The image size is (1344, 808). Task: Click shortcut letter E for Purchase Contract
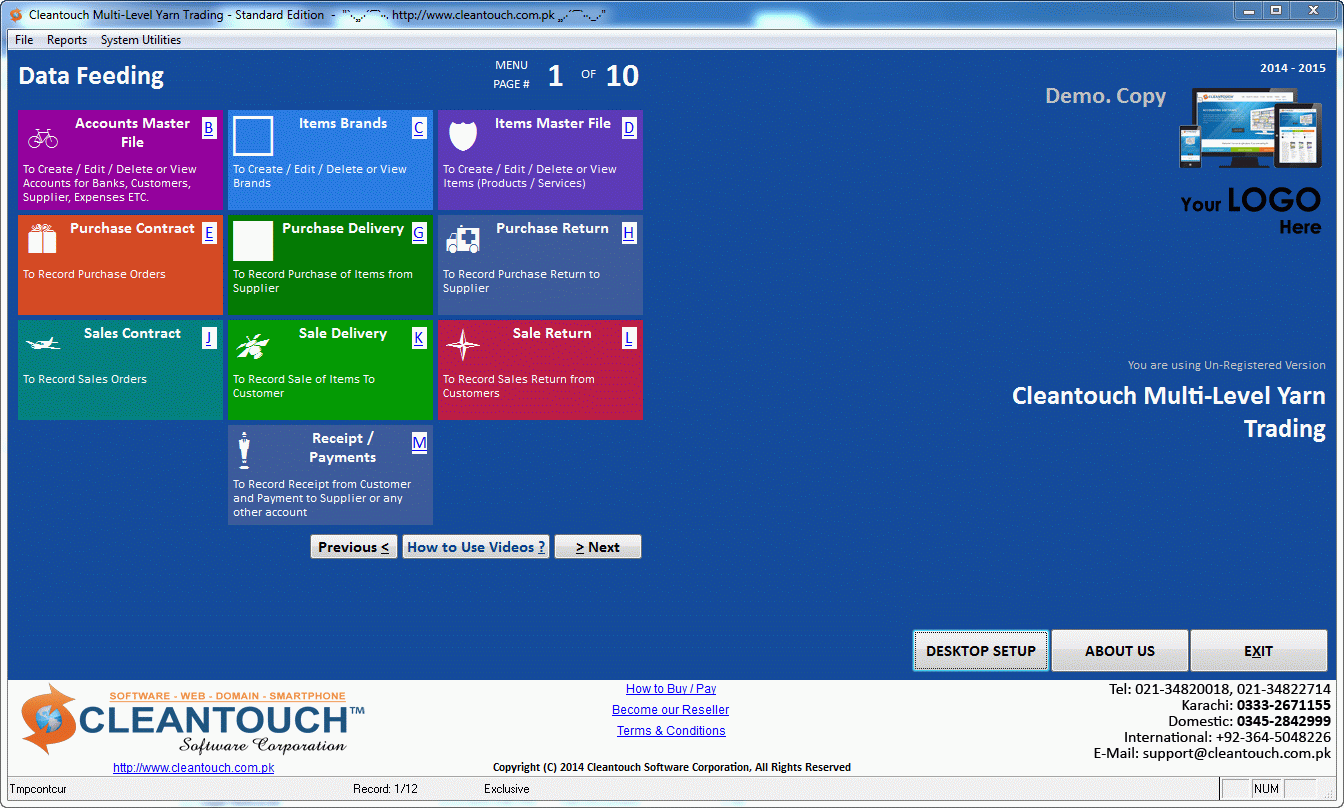click(208, 233)
